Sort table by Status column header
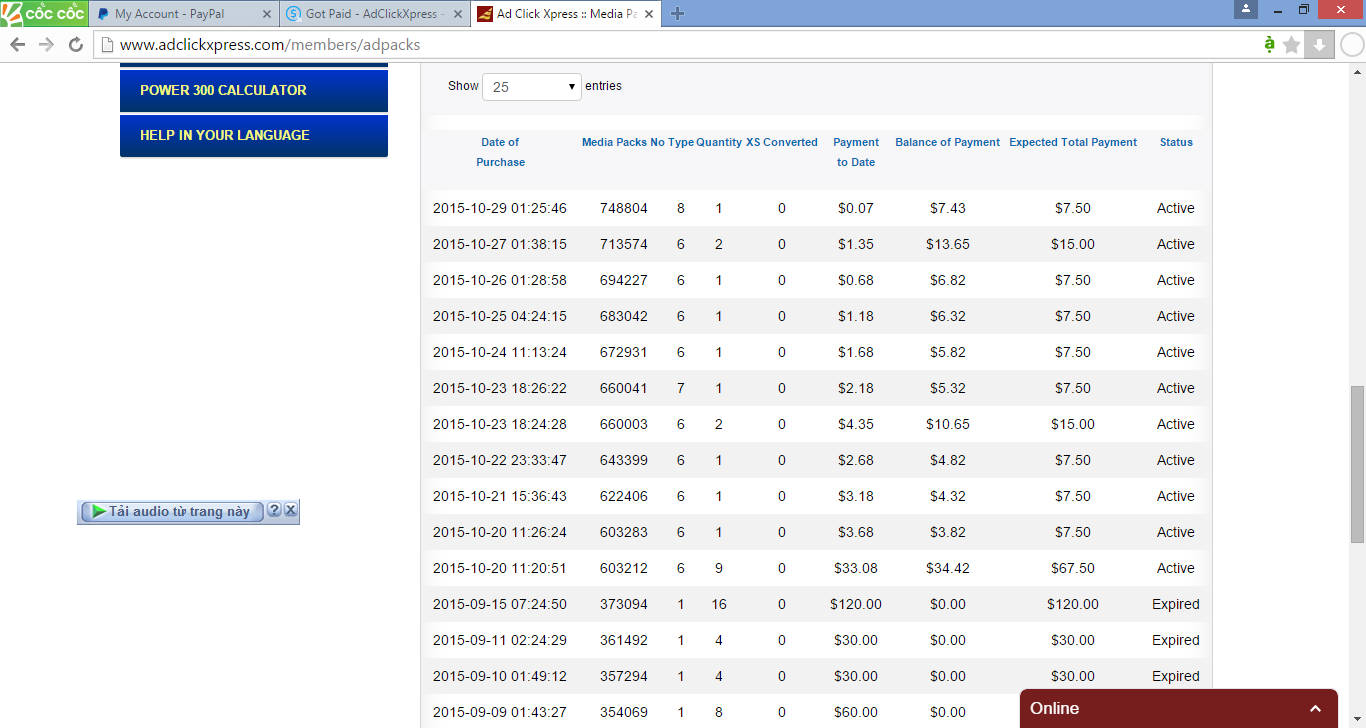This screenshot has height=728, width=1366. click(x=1176, y=142)
